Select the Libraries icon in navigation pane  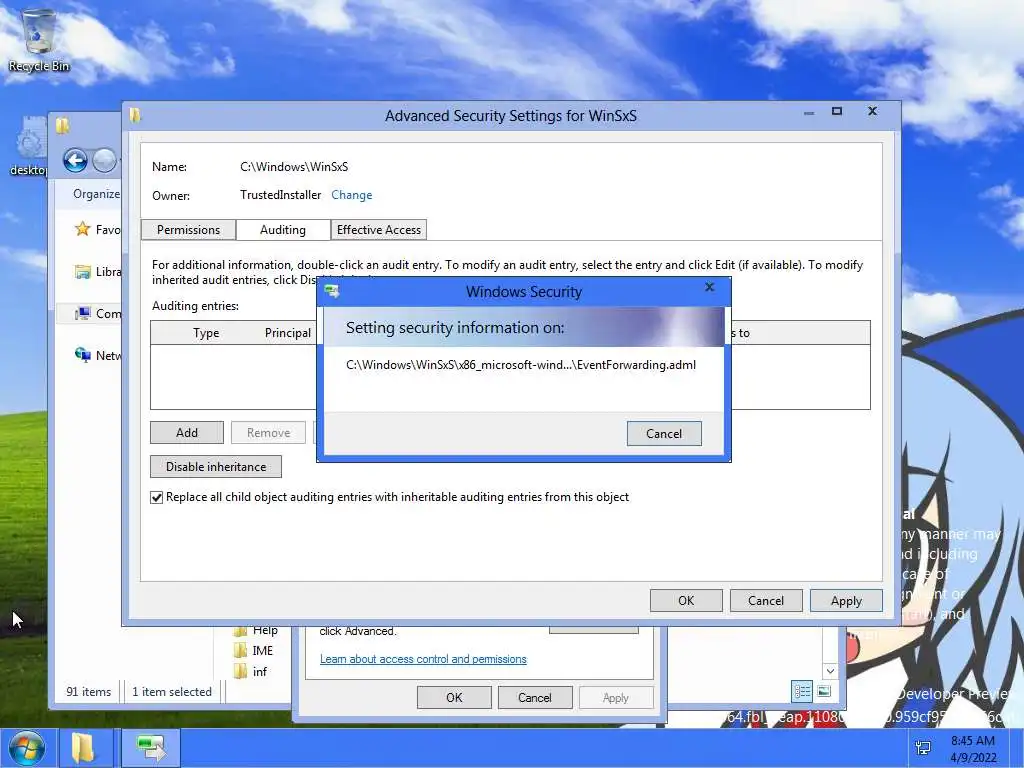point(82,272)
